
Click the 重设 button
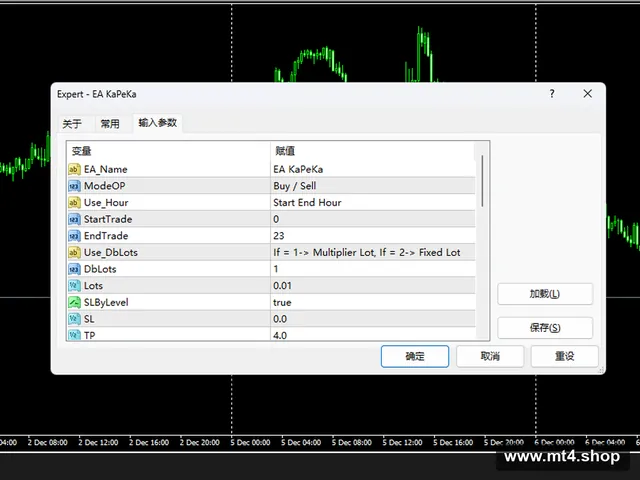(564, 356)
